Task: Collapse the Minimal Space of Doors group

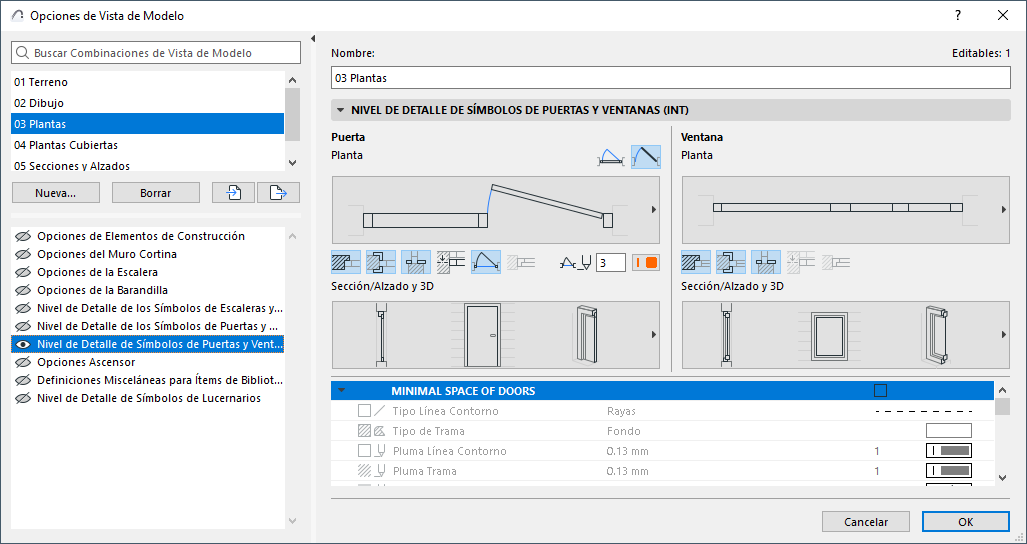Action: click(x=341, y=391)
